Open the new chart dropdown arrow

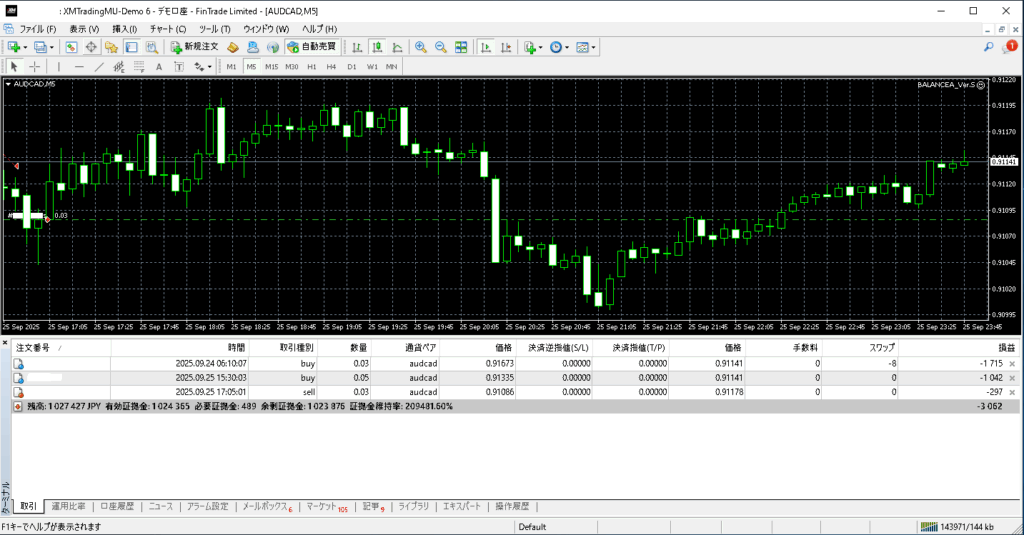tap(25, 47)
